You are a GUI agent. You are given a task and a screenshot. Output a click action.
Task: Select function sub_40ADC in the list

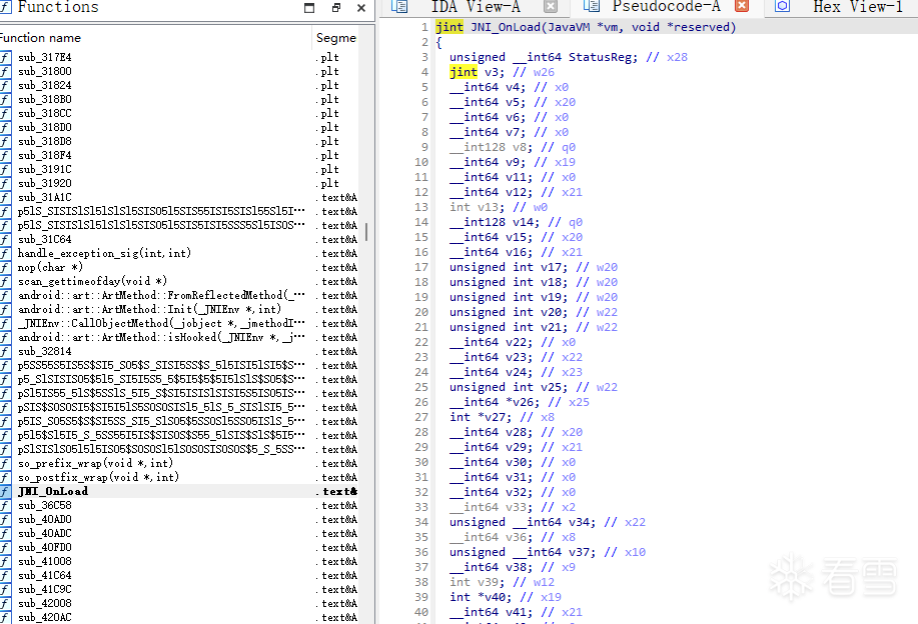(44, 534)
